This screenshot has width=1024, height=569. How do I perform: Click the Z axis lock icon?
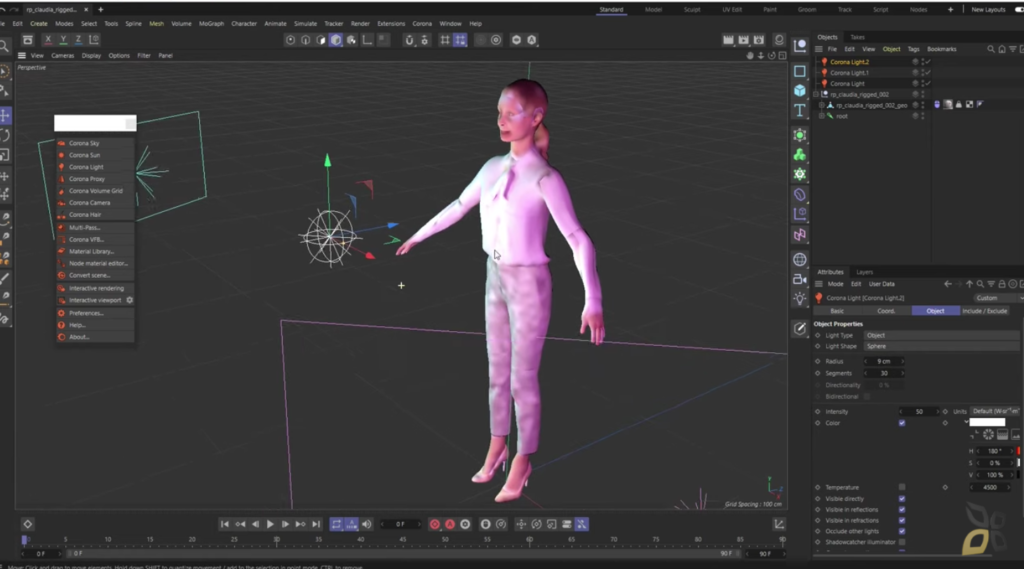[78, 40]
